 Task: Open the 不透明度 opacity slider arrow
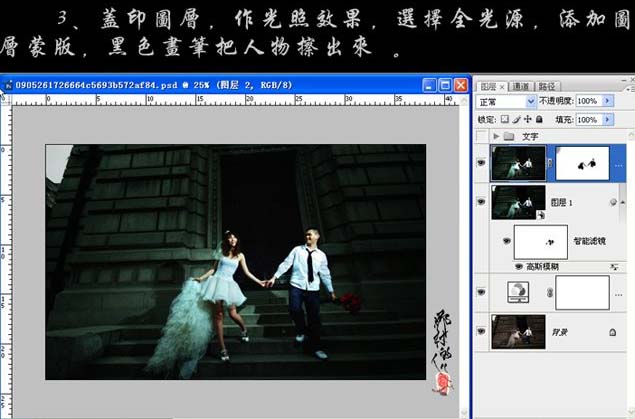pyautogui.click(x=607, y=101)
